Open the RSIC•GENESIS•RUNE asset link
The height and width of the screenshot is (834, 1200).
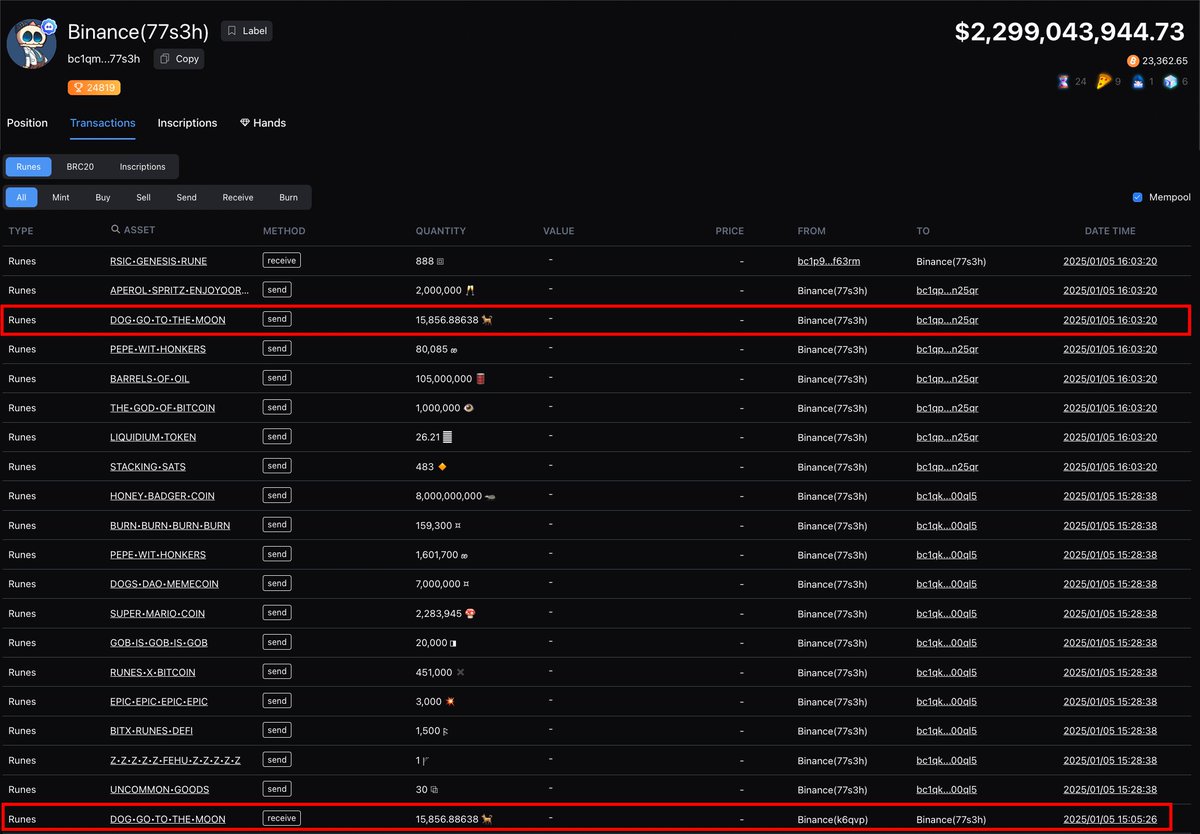click(x=156, y=261)
